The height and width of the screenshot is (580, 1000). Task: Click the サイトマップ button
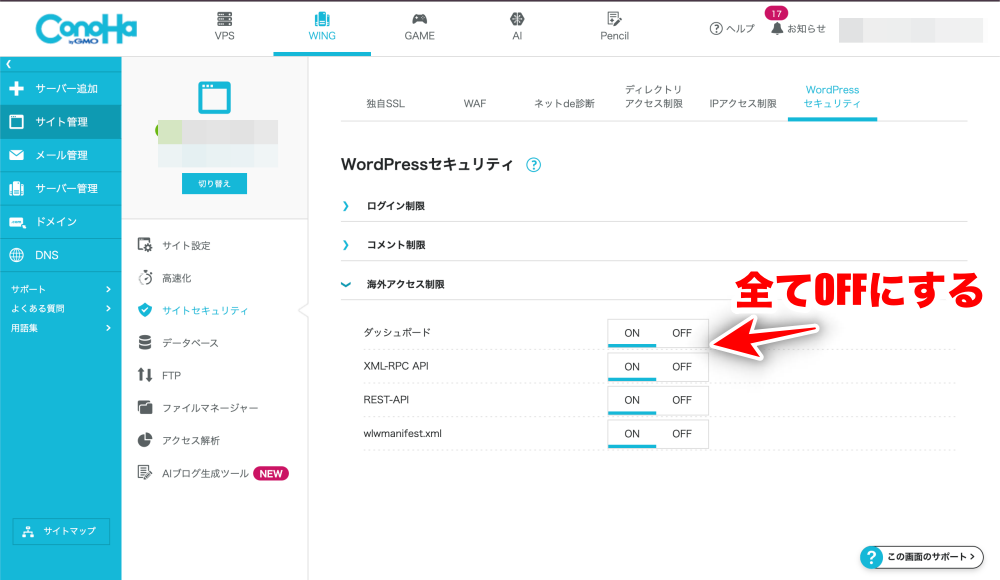point(61,531)
